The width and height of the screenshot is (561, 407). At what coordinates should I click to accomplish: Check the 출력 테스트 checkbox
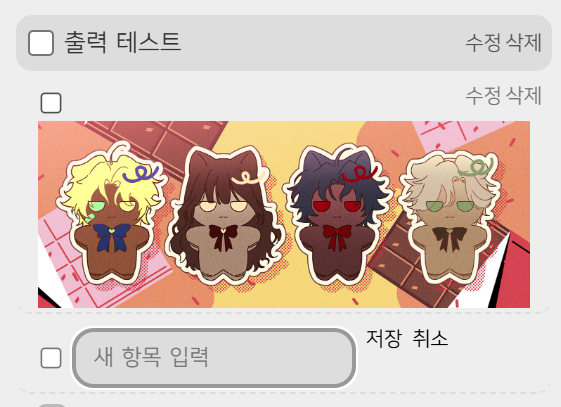coord(41,43)
